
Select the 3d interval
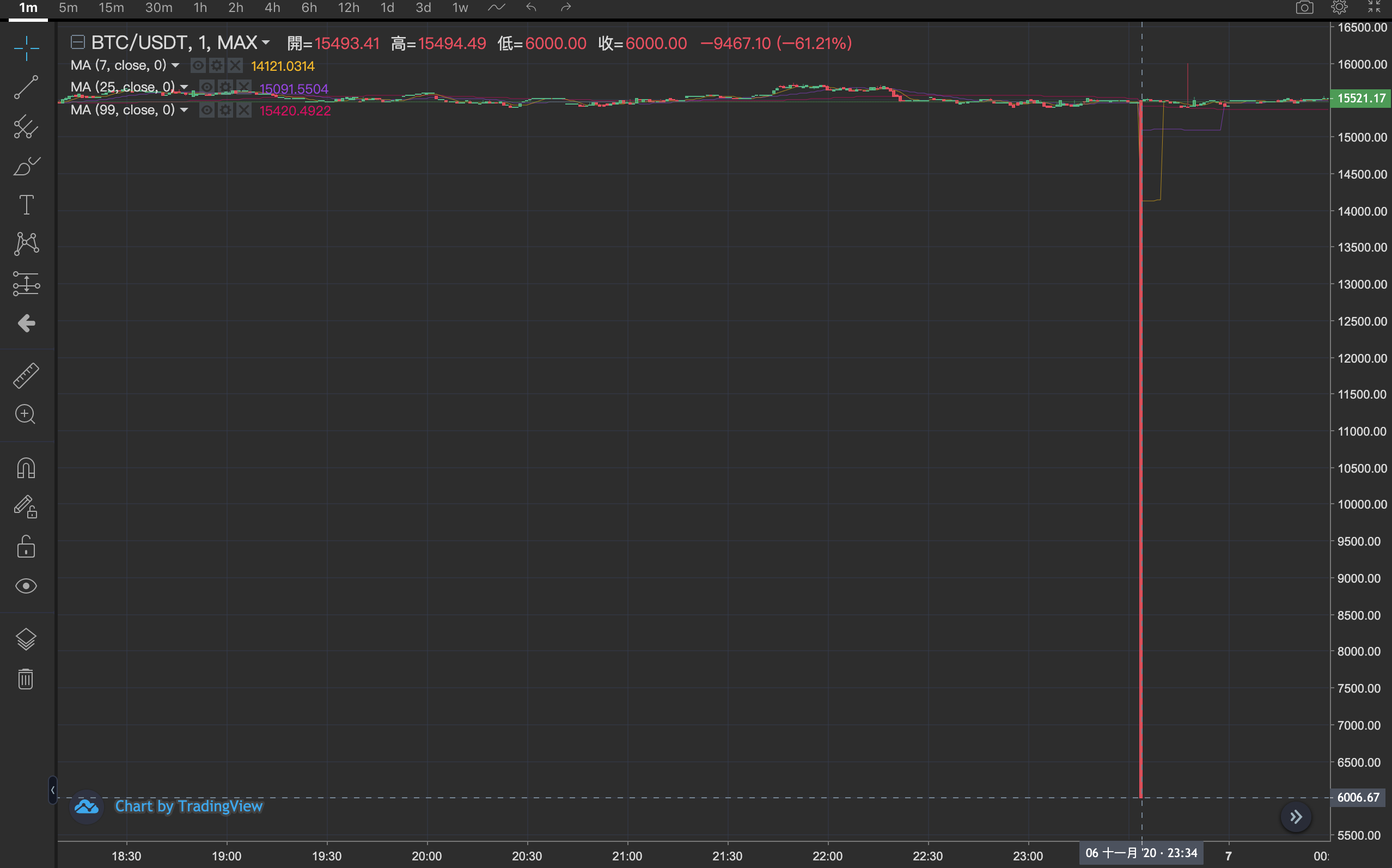424,8
